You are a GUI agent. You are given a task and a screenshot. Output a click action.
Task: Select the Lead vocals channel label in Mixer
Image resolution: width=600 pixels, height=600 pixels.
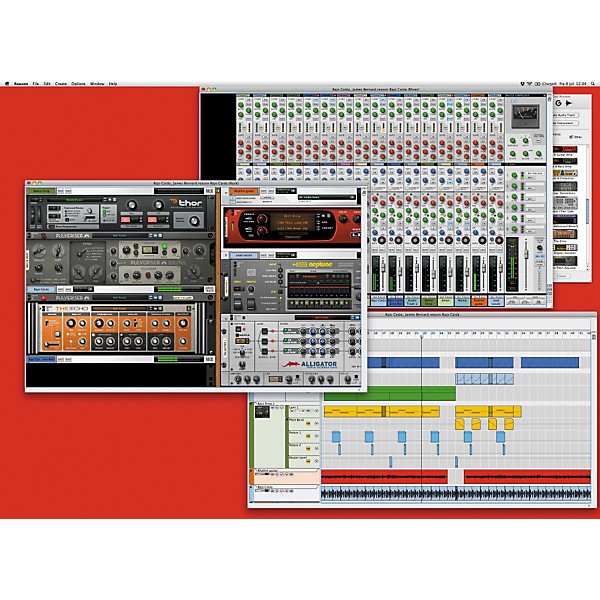(496, 302)
